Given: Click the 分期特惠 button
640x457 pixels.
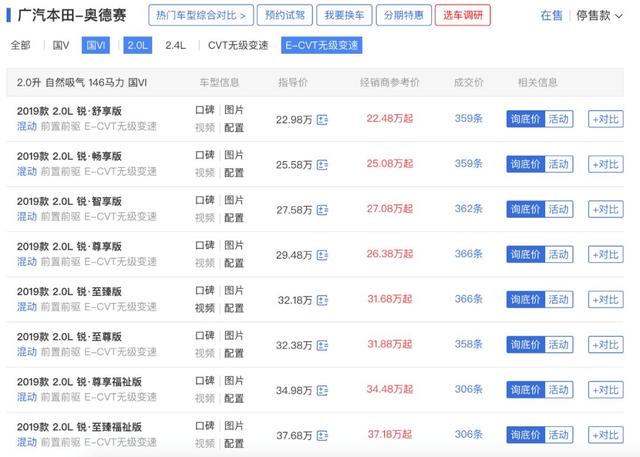Looking at the screenshot, I should click(x=404, y=16).
